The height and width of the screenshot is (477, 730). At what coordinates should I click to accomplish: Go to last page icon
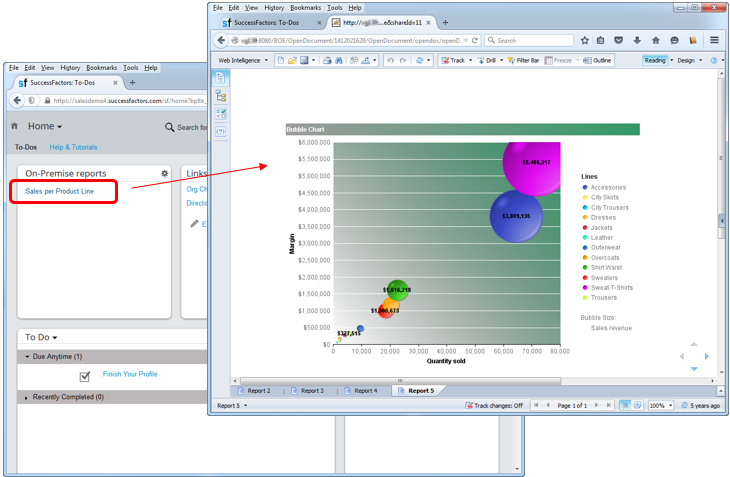coord(608,405)
